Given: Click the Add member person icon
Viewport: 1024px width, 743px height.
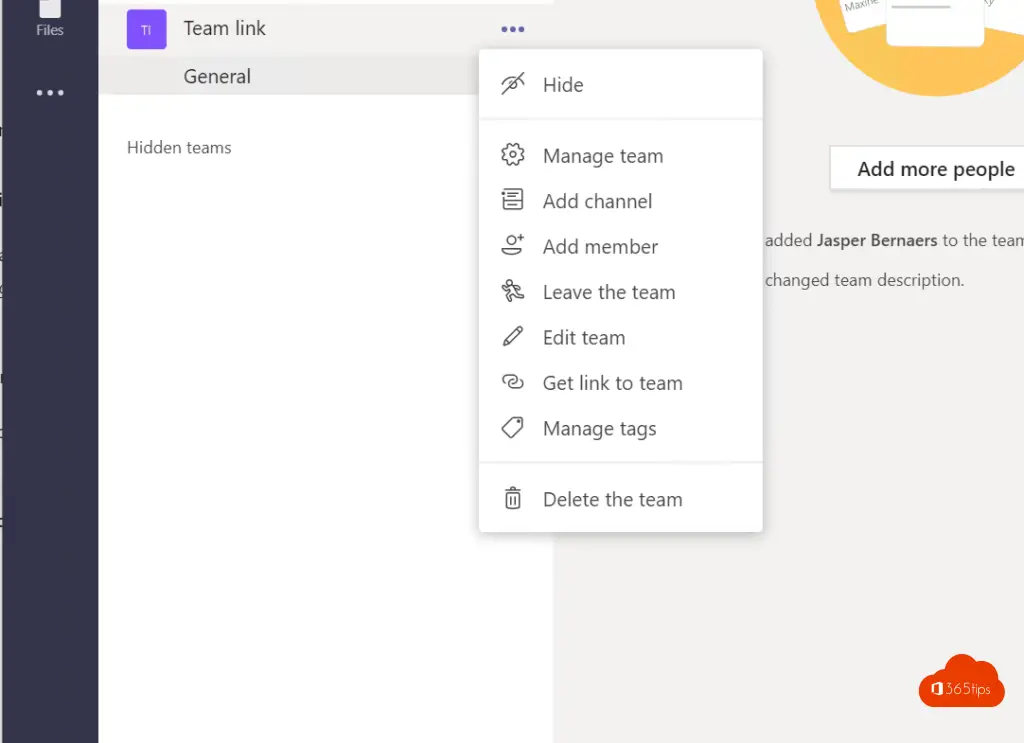Looking at the screenshot, I should pos(512,246).
